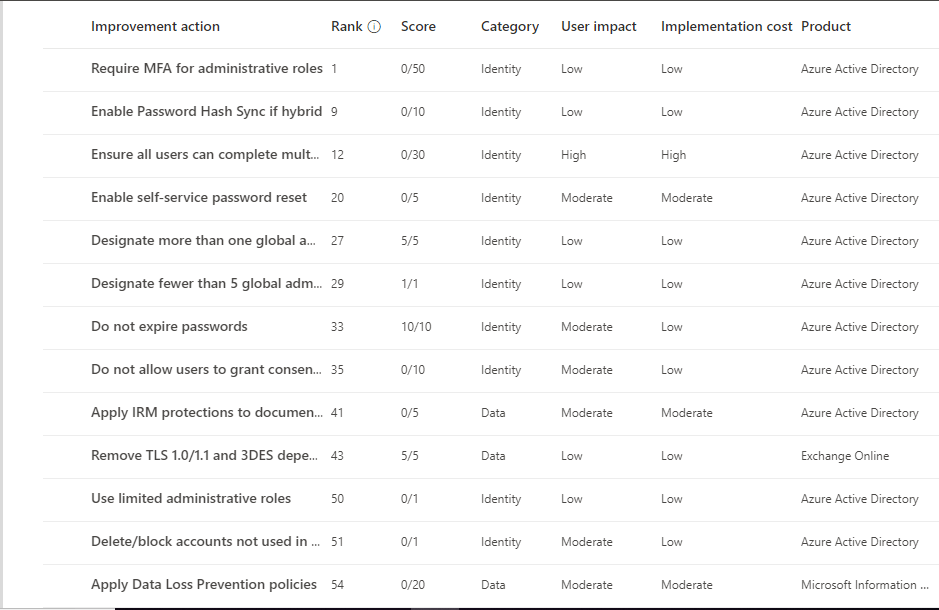939x610 pixels.
Task: Sort by Improvement action column header
Action: tap(155, 26)
